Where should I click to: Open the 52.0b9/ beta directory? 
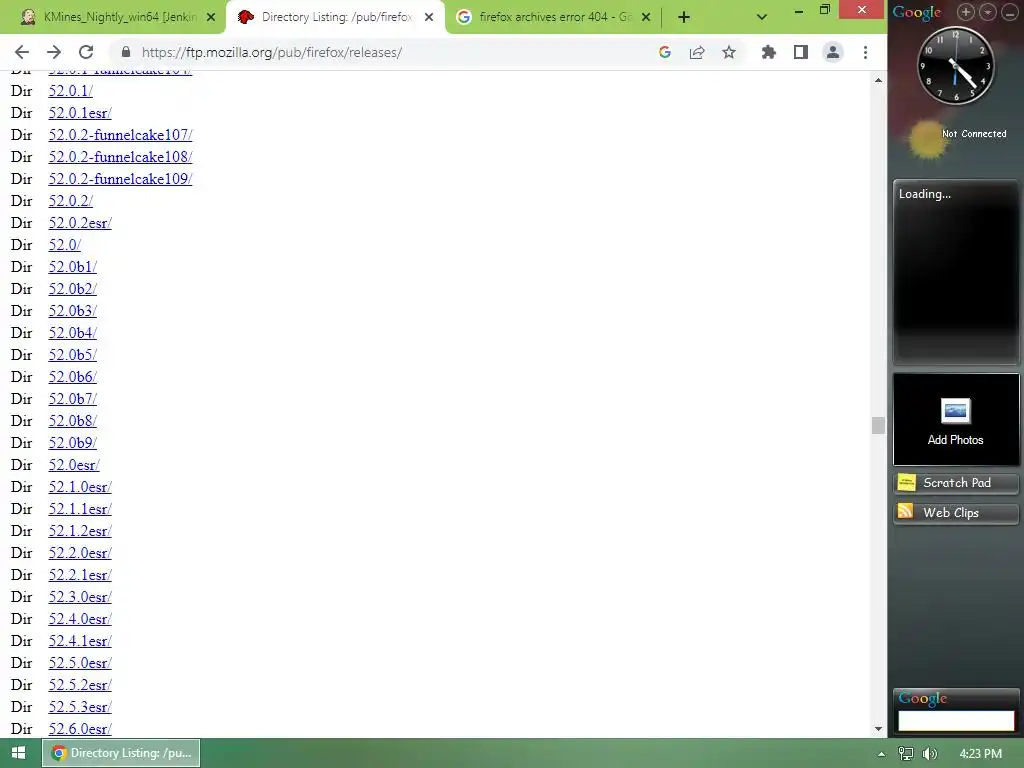tap(72, 443)
